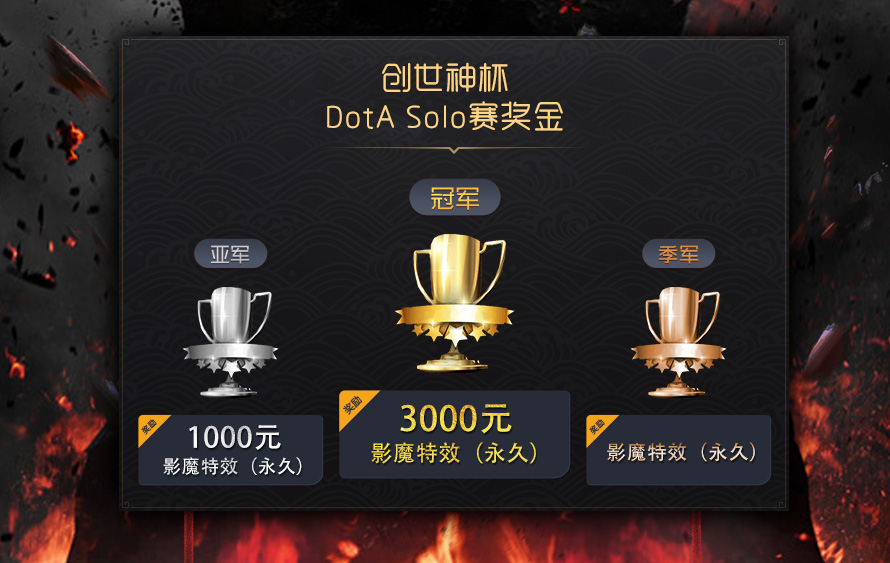Viewport: 890px width, 563px height.
Task: Click 影魔特效（永久）on the third-place card
Action: click(x=681, y=452)
